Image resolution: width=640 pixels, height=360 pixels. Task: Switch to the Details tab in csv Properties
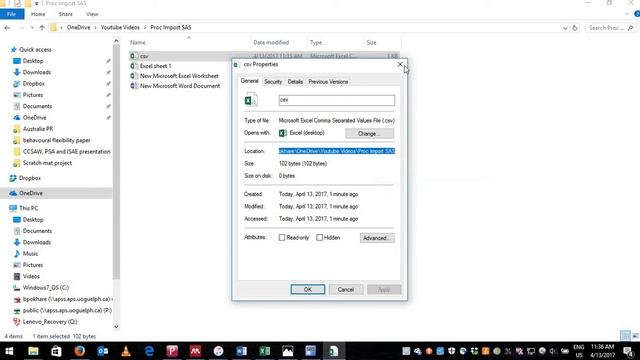[x=295, y=82]
